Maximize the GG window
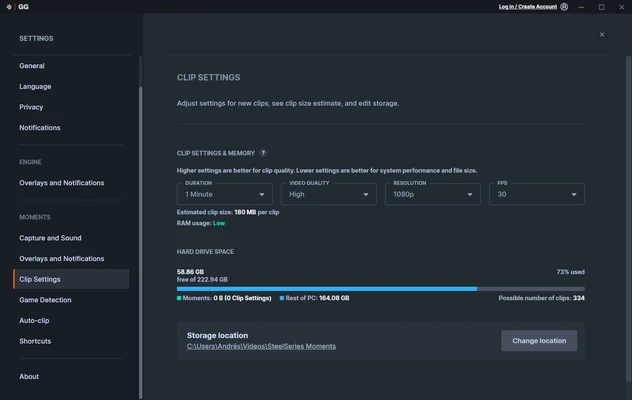This screenshot has height=400, width=632. pyautogui.click(x=601, y=7)
